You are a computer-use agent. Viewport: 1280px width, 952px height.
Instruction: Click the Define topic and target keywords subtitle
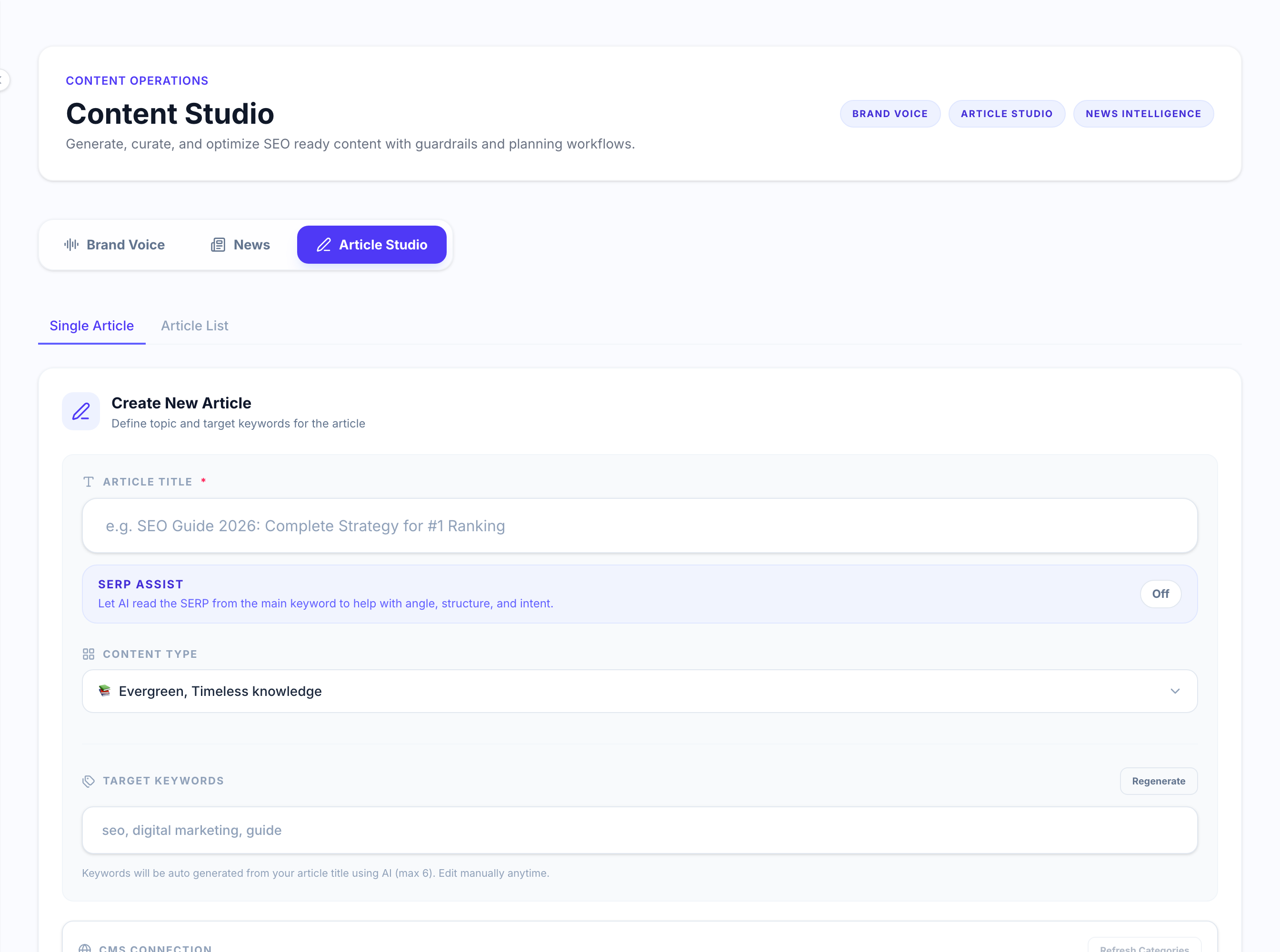pyautogui.click(x=238, y=424)
